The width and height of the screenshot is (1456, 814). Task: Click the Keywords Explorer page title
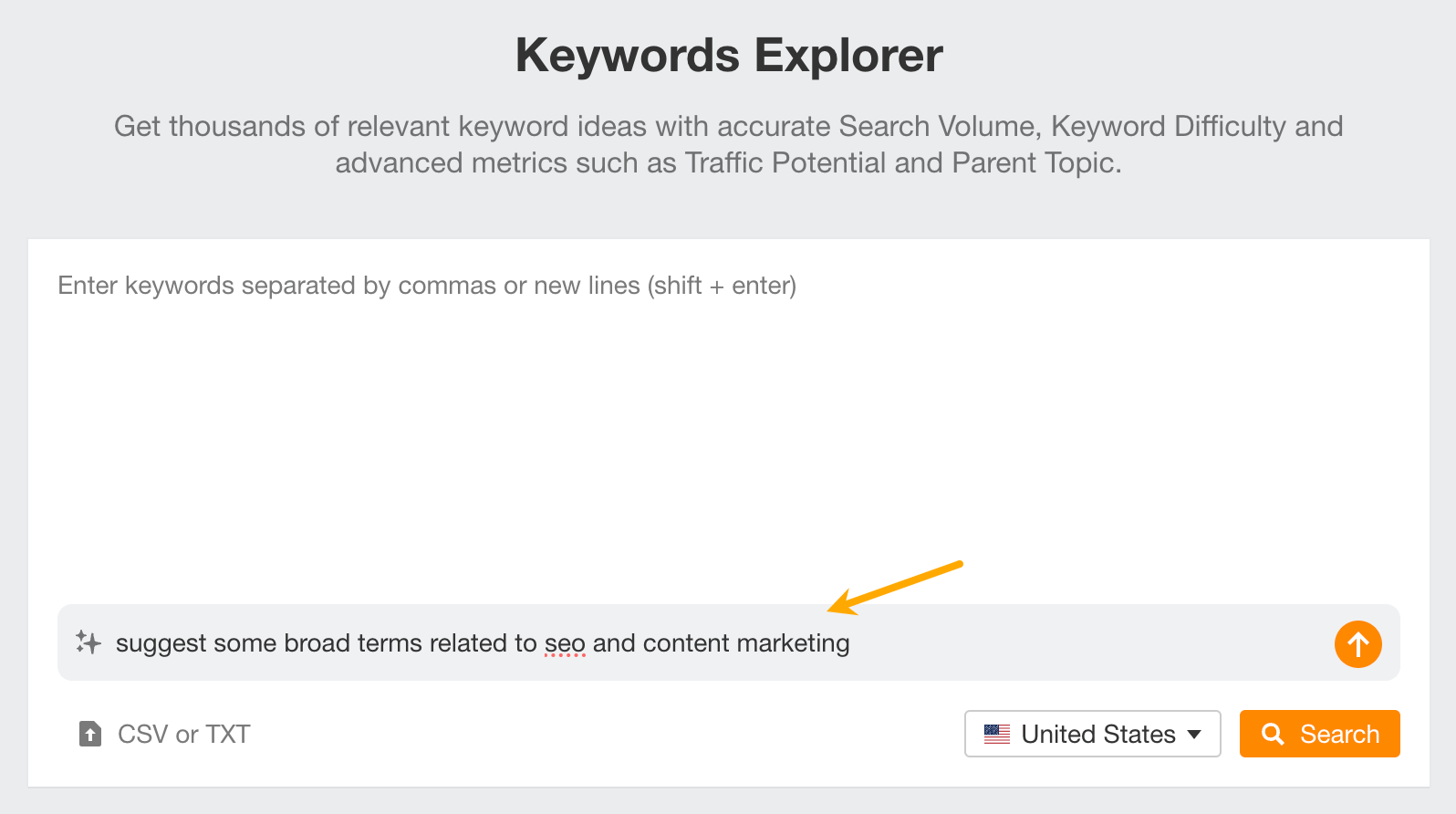[728, 55]
